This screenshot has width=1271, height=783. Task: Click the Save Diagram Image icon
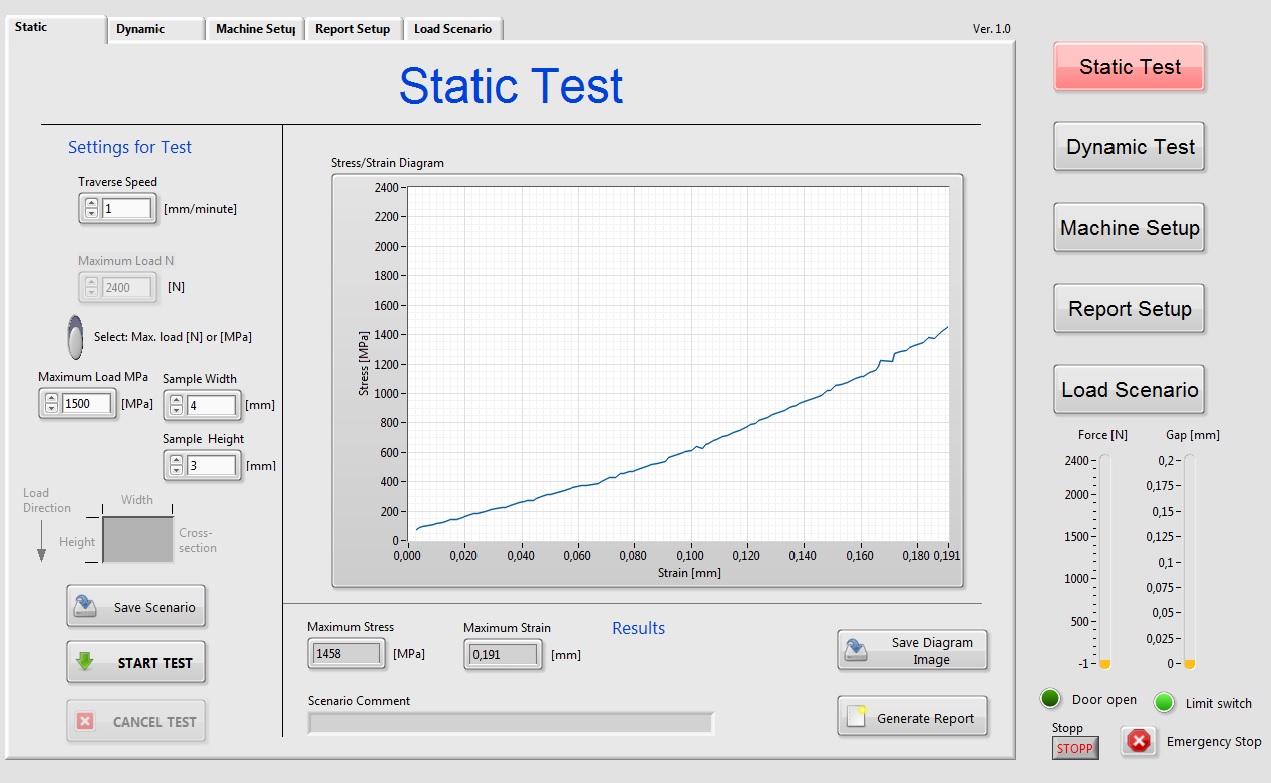[856, 650]
